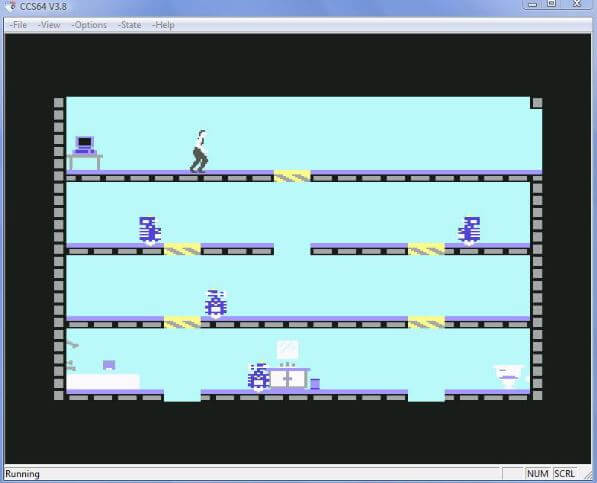
Task: Click the NUM indicator in status bar
Action: tap(538, 474)
